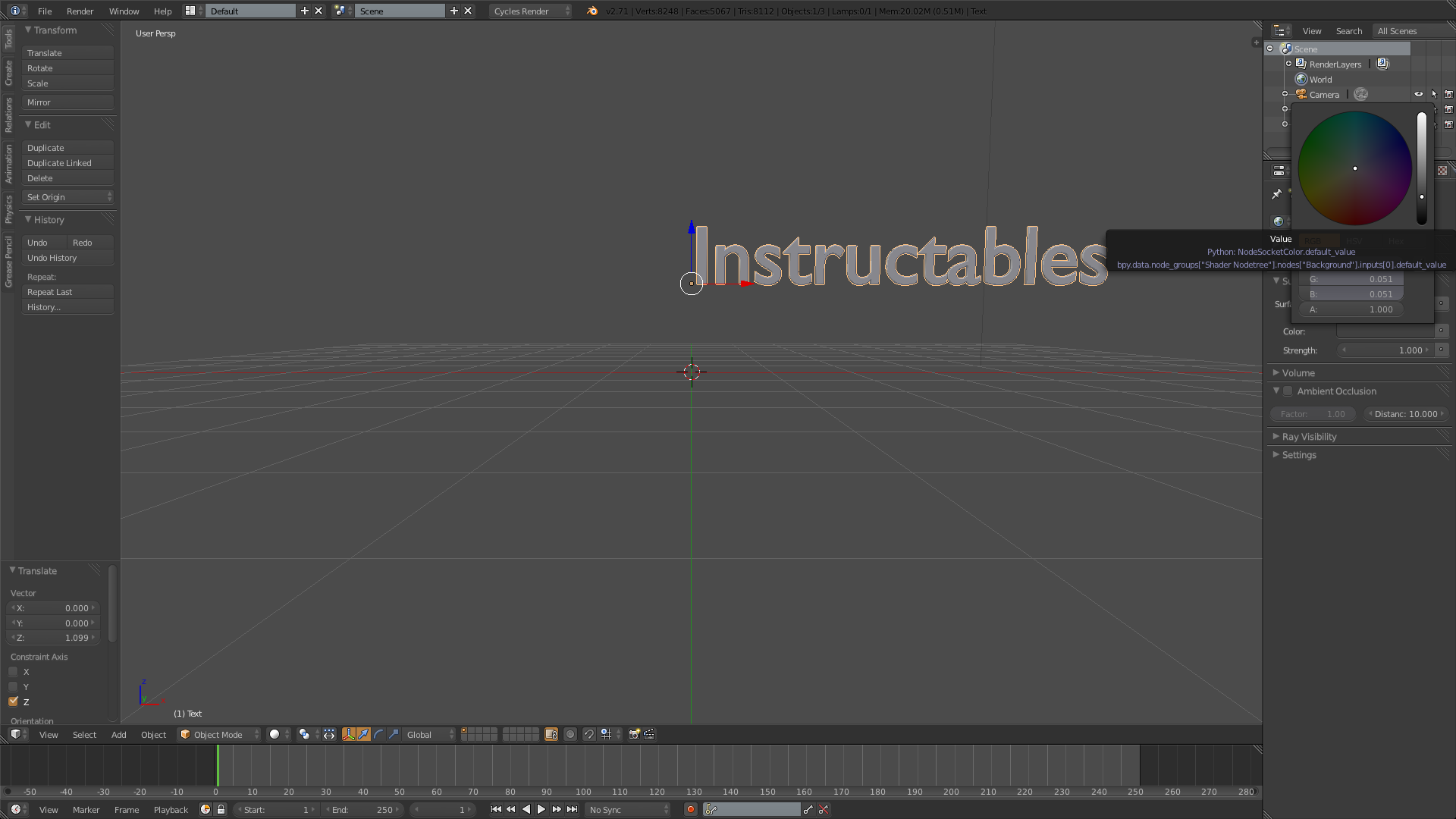Open the render preview camera icon
The width and height of the screenshot is (1456, 819).
[x=633, y=734]
